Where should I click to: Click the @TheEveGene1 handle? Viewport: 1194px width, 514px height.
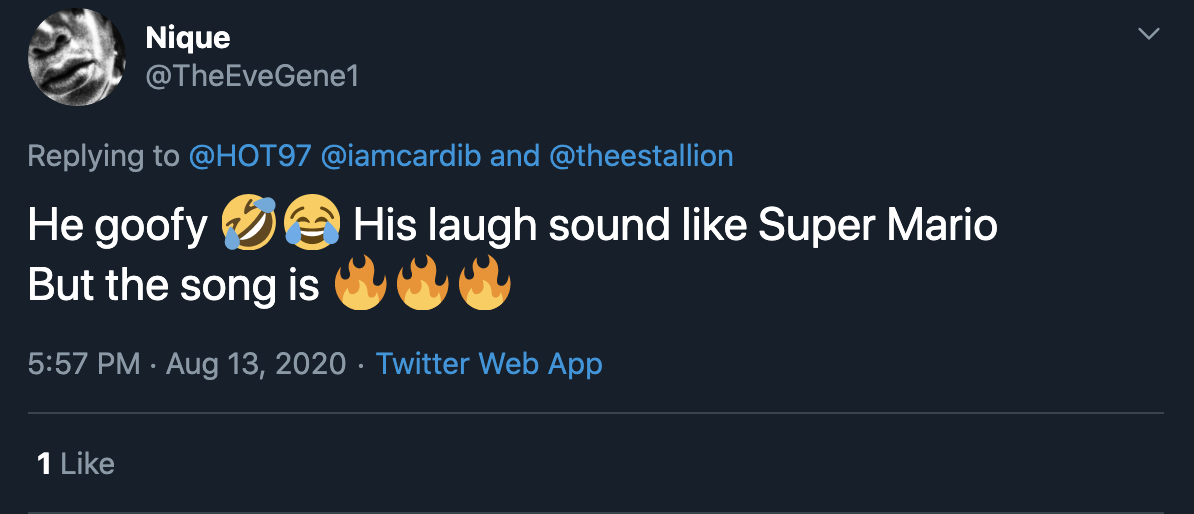252,77
